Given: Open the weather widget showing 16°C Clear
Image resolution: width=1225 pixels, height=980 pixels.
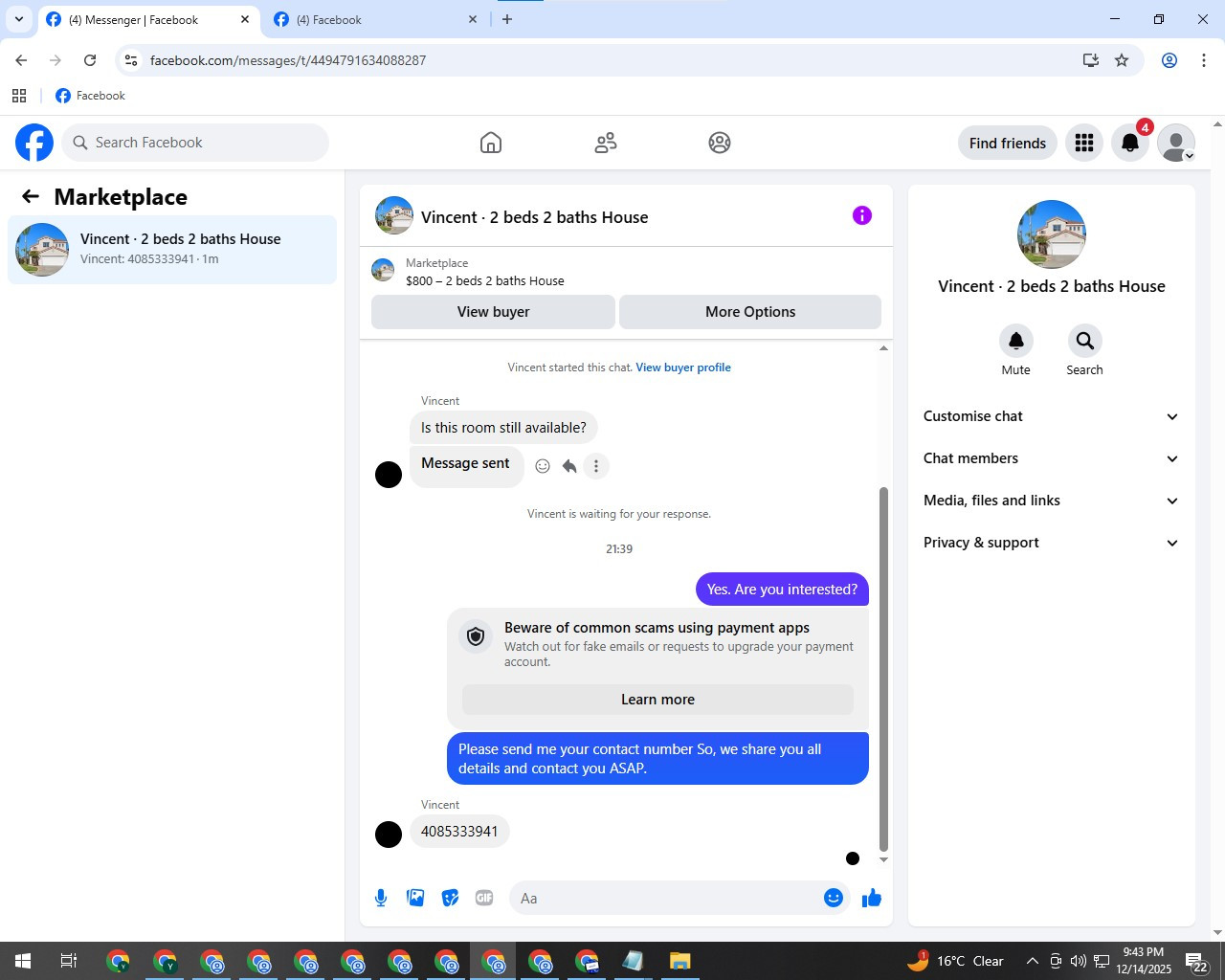Looking at the screenshot, I should [954, 961].
